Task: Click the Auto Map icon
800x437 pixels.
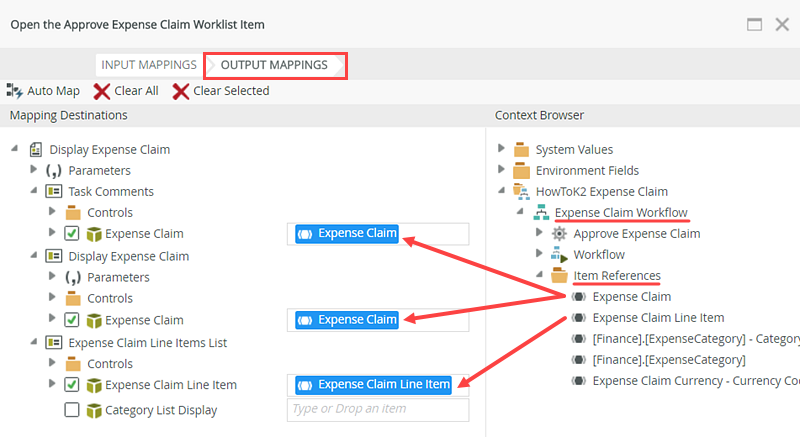Action: pyautogui.click(x=15, y=91)
